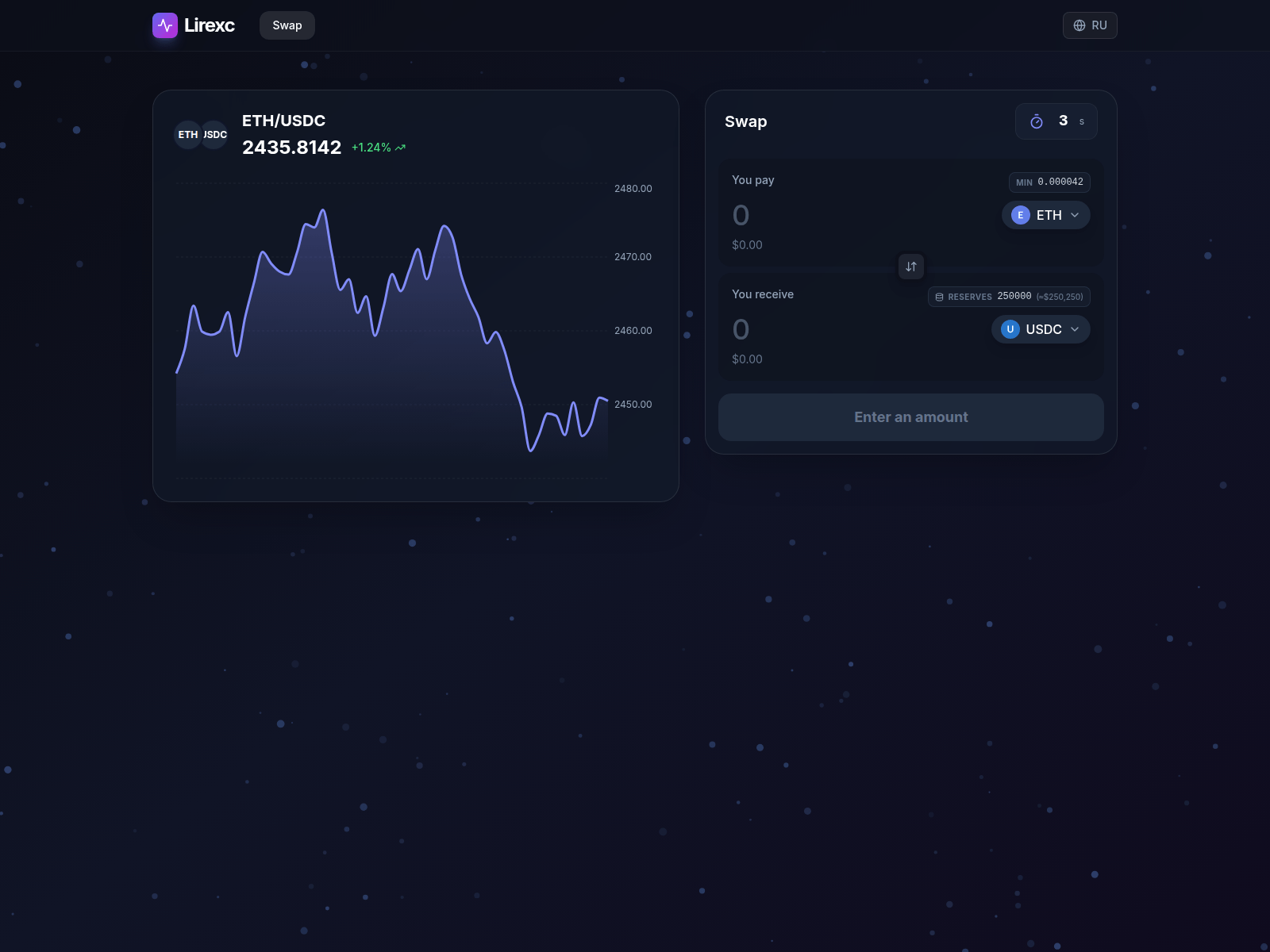Click the 2470.00 axis label
This screenshot has width=1270, height=952.
tap(633, 257)
